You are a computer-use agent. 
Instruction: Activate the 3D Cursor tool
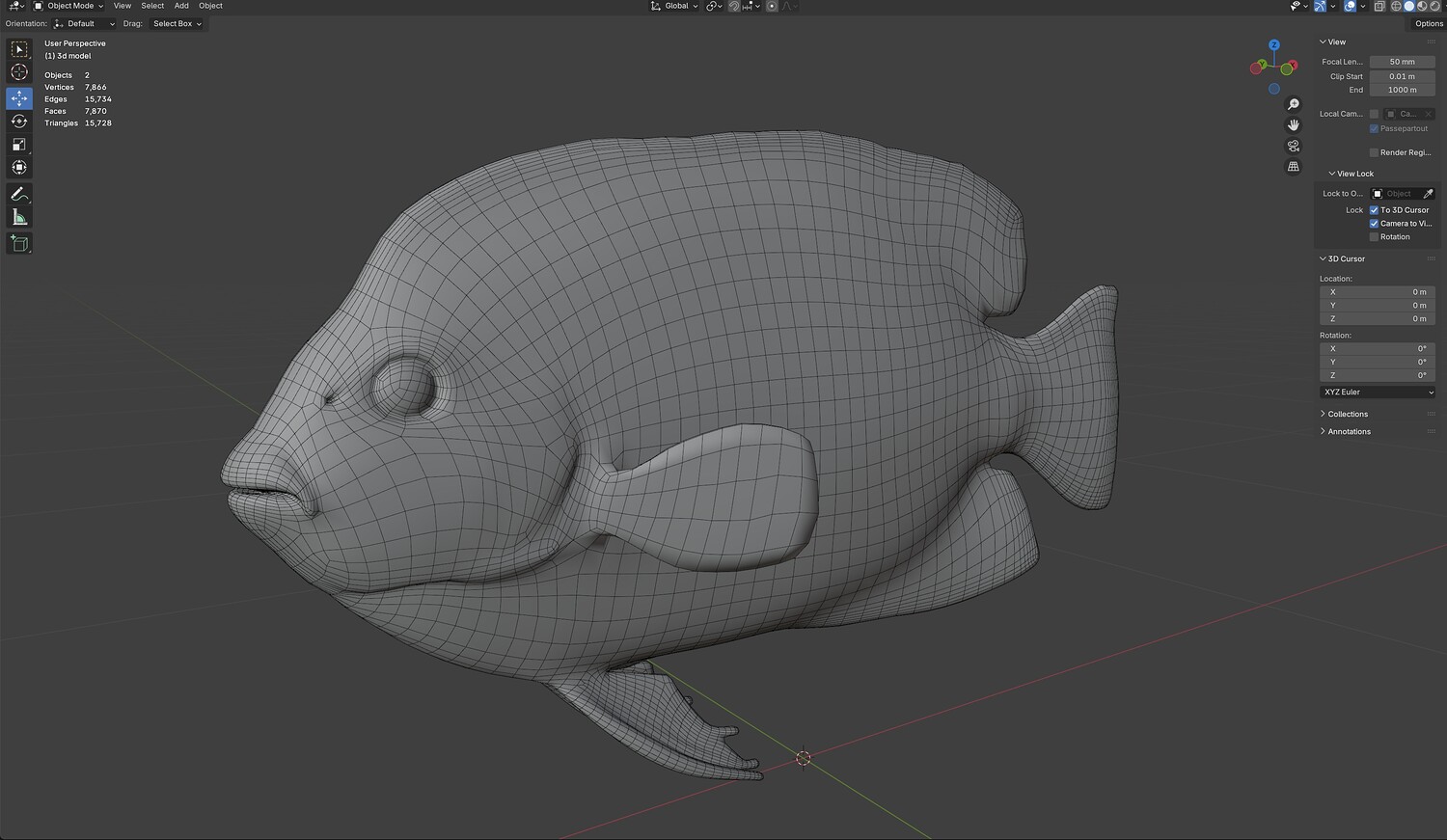pyautogui.click(x=19, y=72)
